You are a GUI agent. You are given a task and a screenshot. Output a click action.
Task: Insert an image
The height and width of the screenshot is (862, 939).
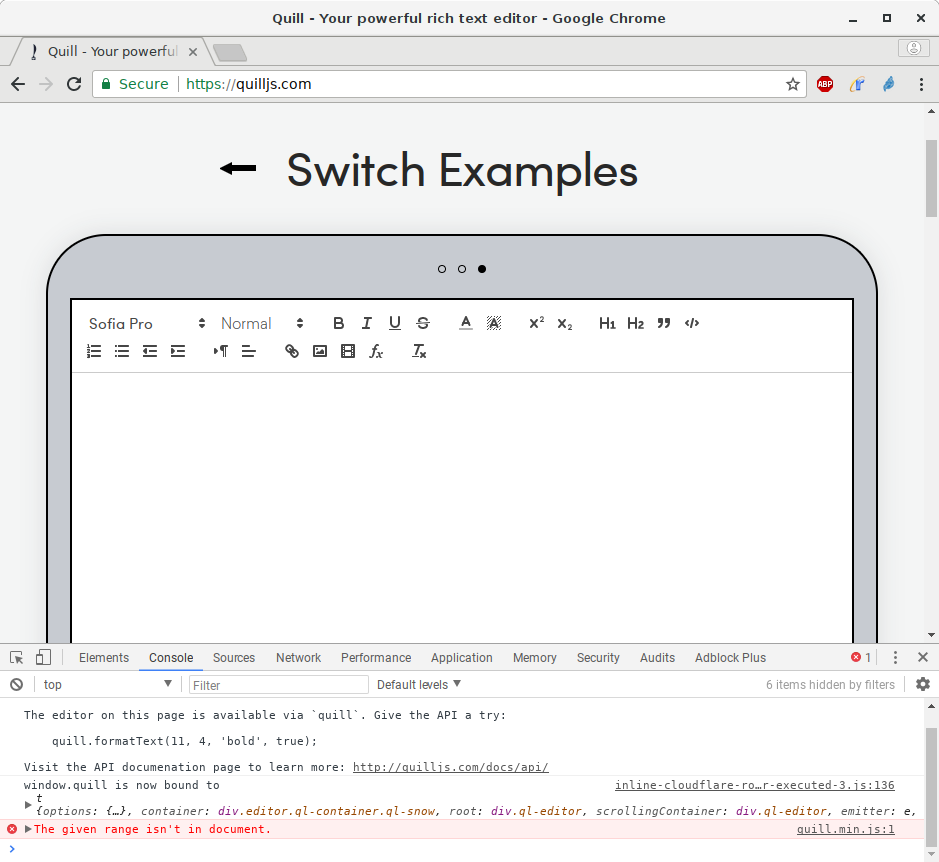pyautogui.click(x=320, y=351)
